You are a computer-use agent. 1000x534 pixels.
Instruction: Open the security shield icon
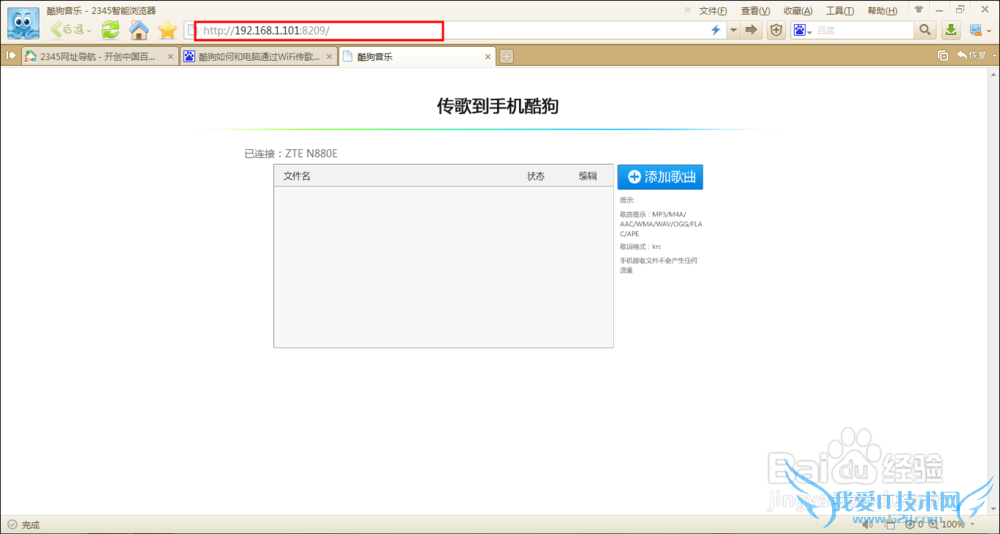point(776,30)
